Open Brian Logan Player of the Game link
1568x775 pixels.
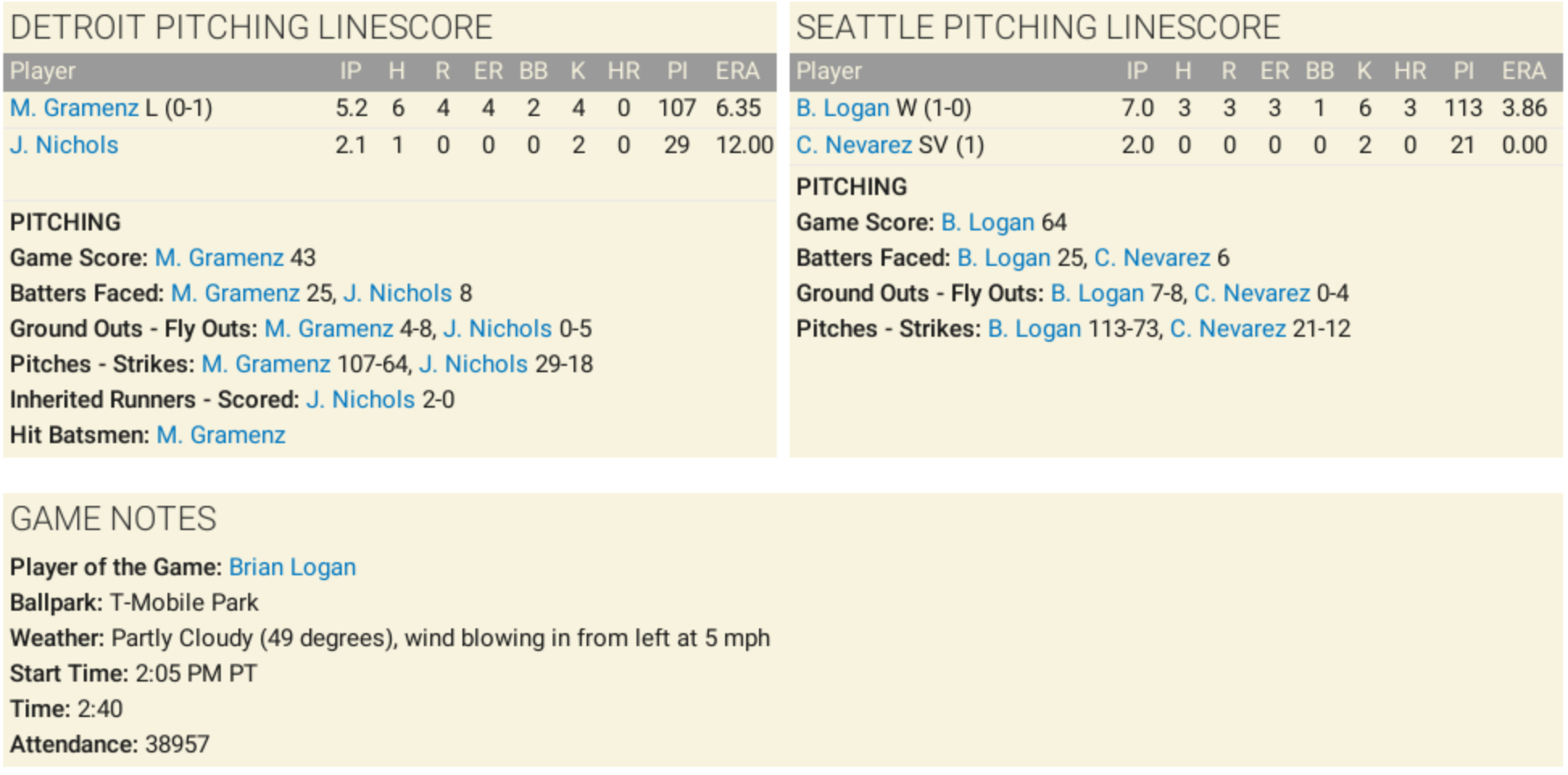coord(292,567)
